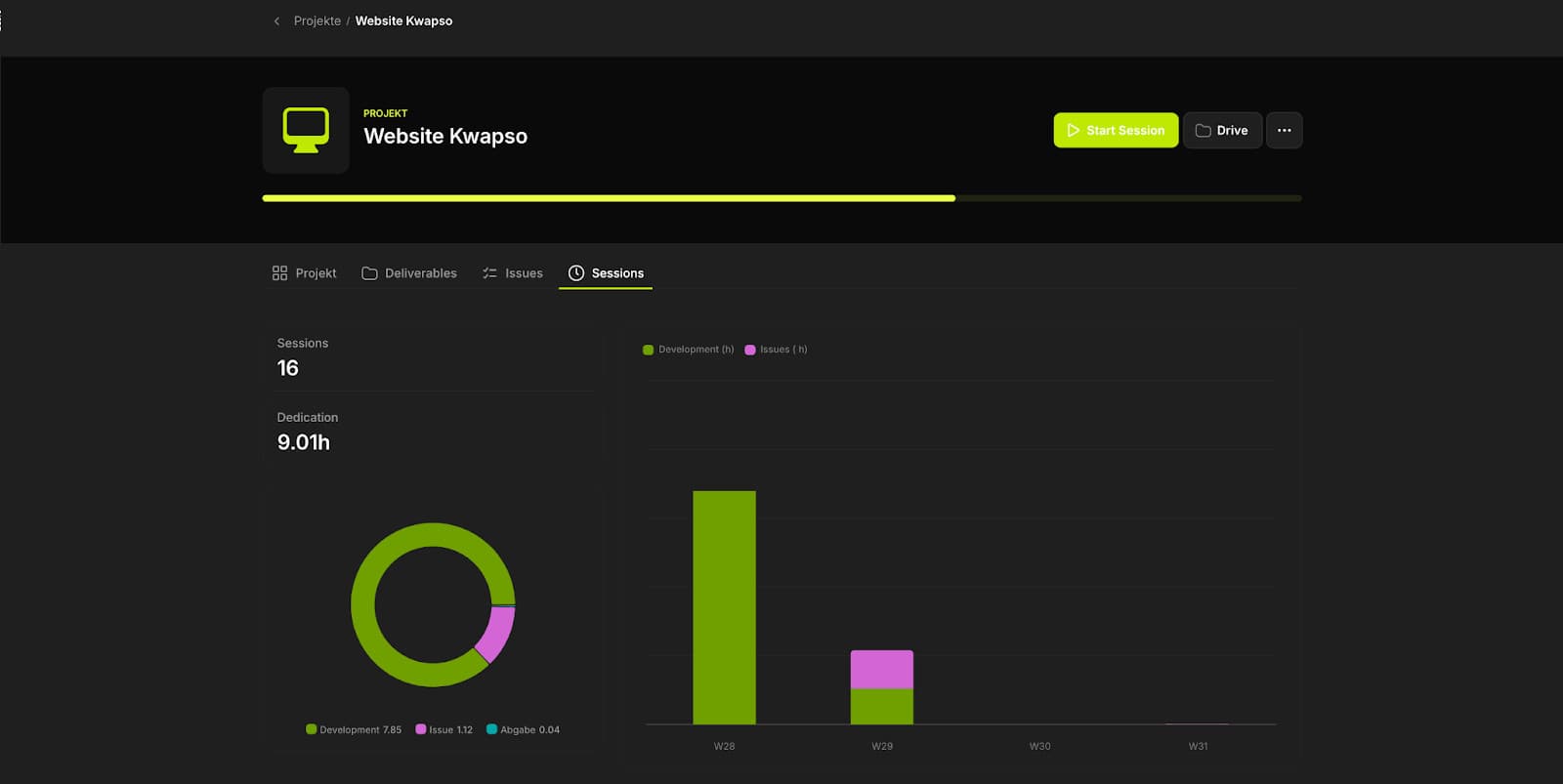Click the back chevron in breadcrumb

pyautogui.click(x=276, y=21)
